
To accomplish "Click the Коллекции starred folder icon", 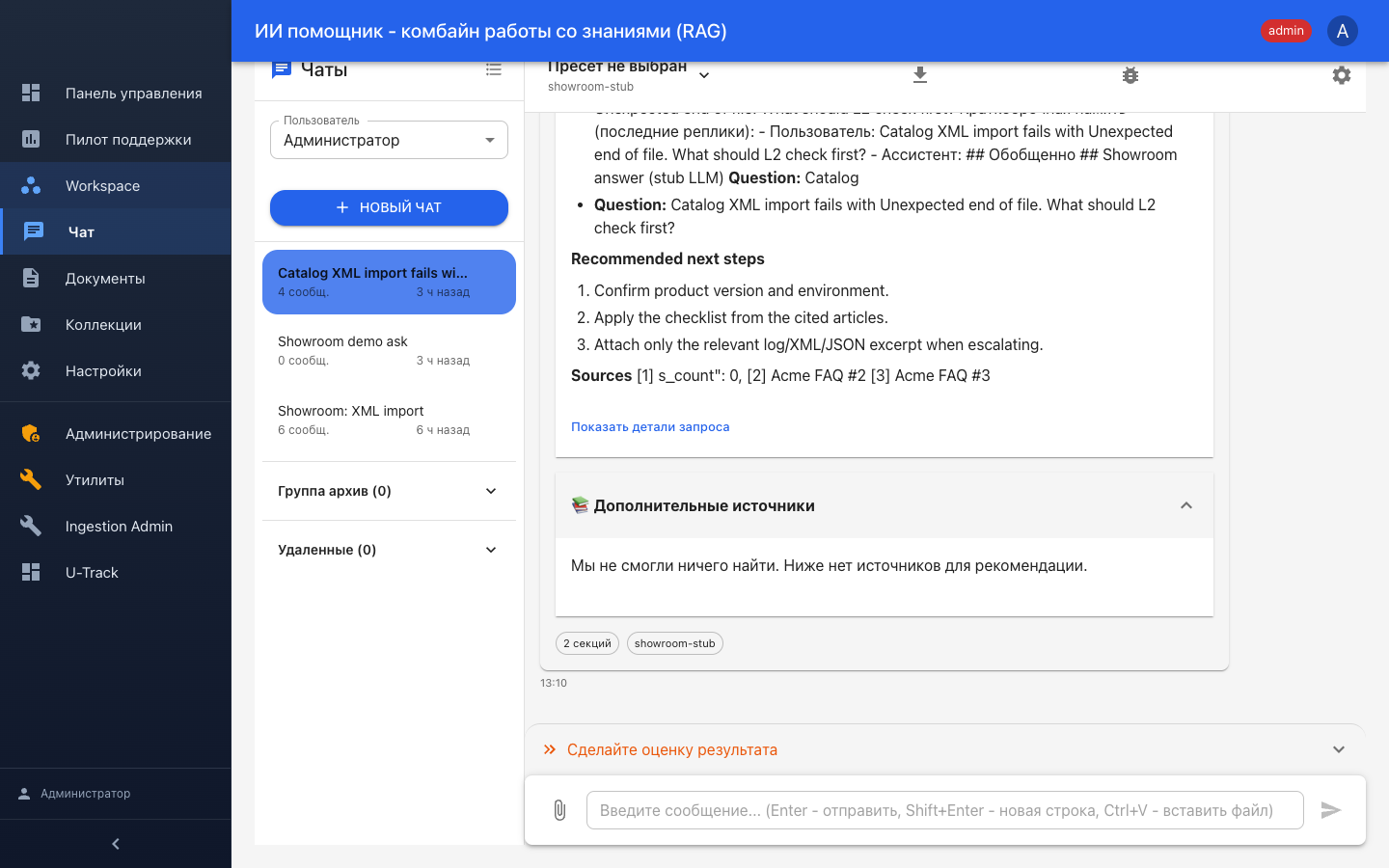I will [x=31, y=324].
